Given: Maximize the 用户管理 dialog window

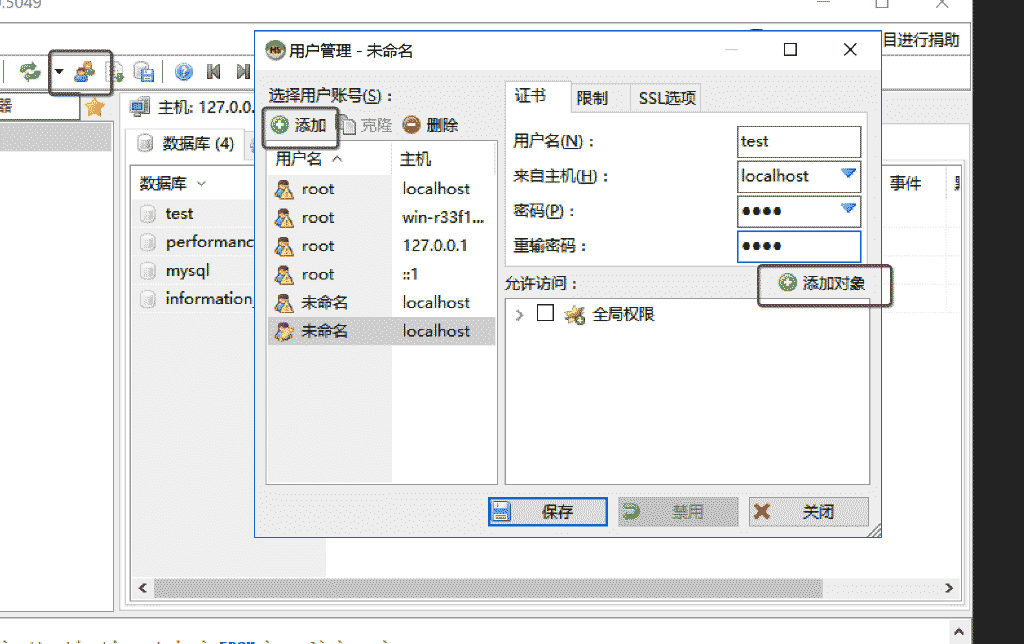Looking at the screenshot, I should 790,50.
